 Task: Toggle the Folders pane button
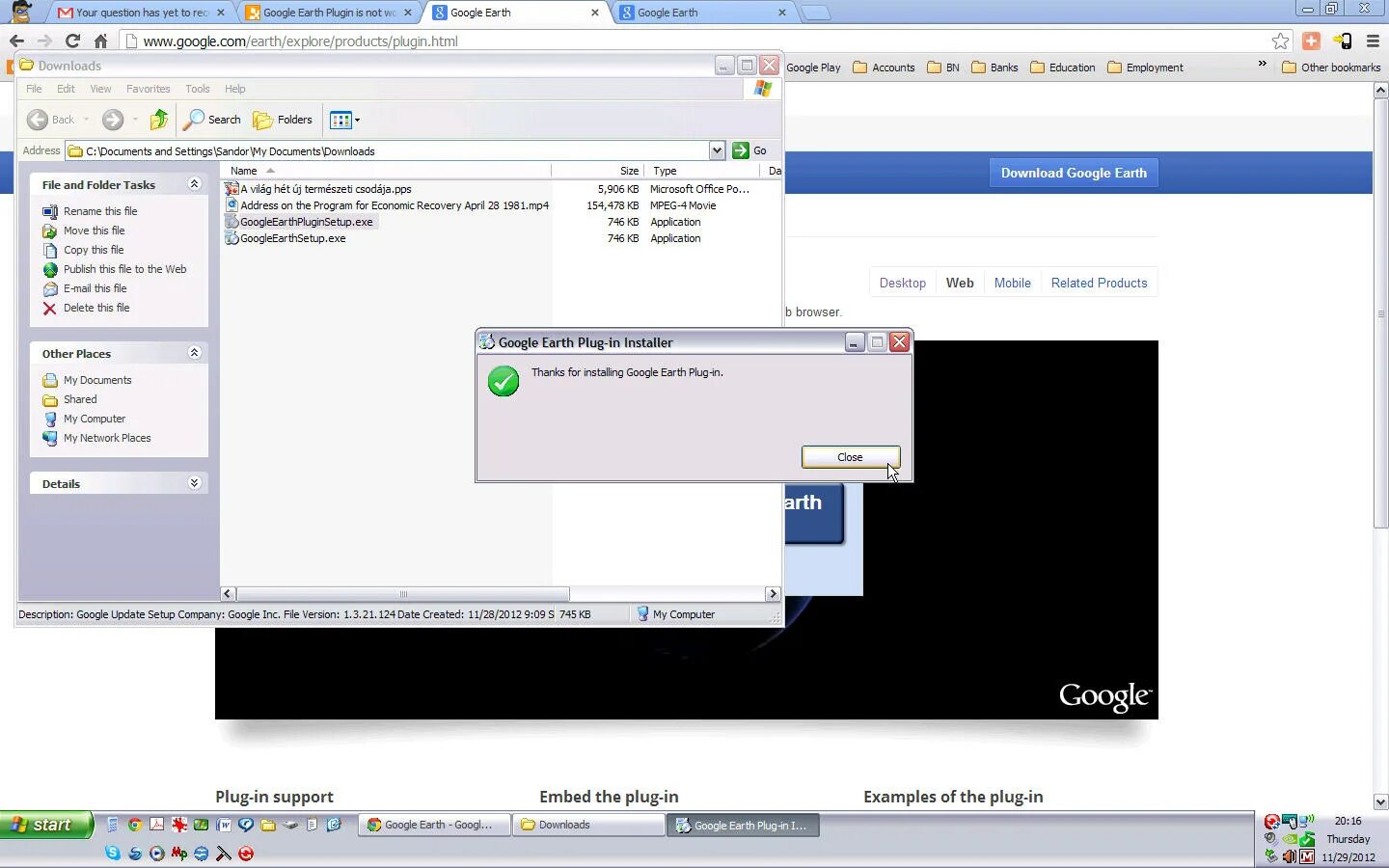pos(283,120)
